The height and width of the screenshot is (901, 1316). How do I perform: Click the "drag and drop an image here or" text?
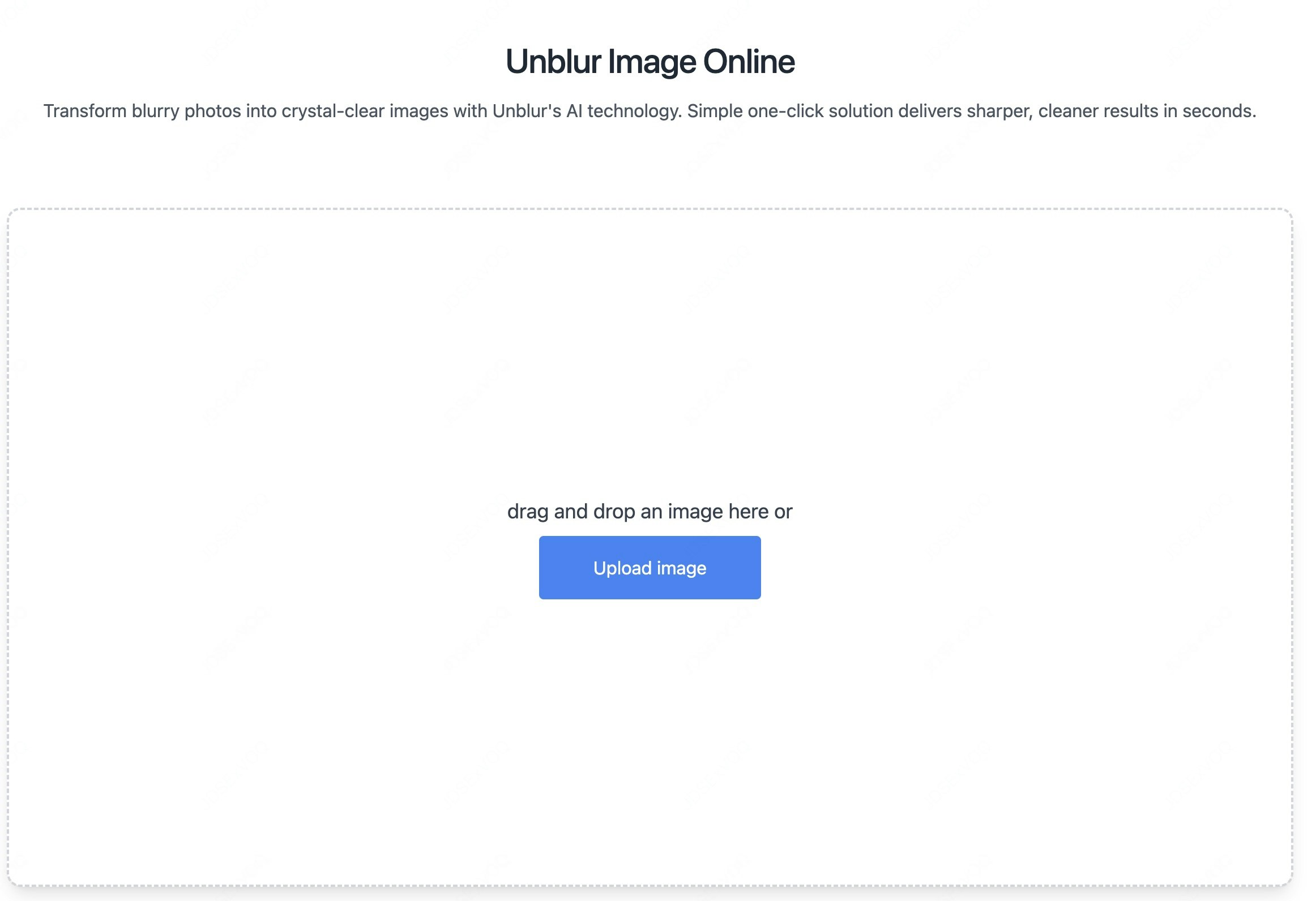pos(650,512)
